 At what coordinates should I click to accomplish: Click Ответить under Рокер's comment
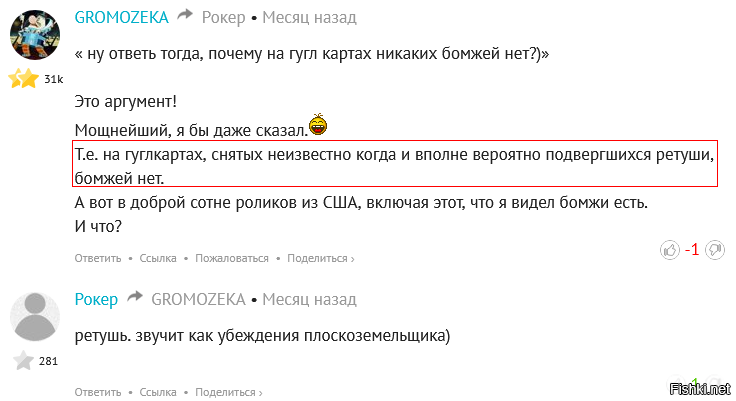coord(98,392)
